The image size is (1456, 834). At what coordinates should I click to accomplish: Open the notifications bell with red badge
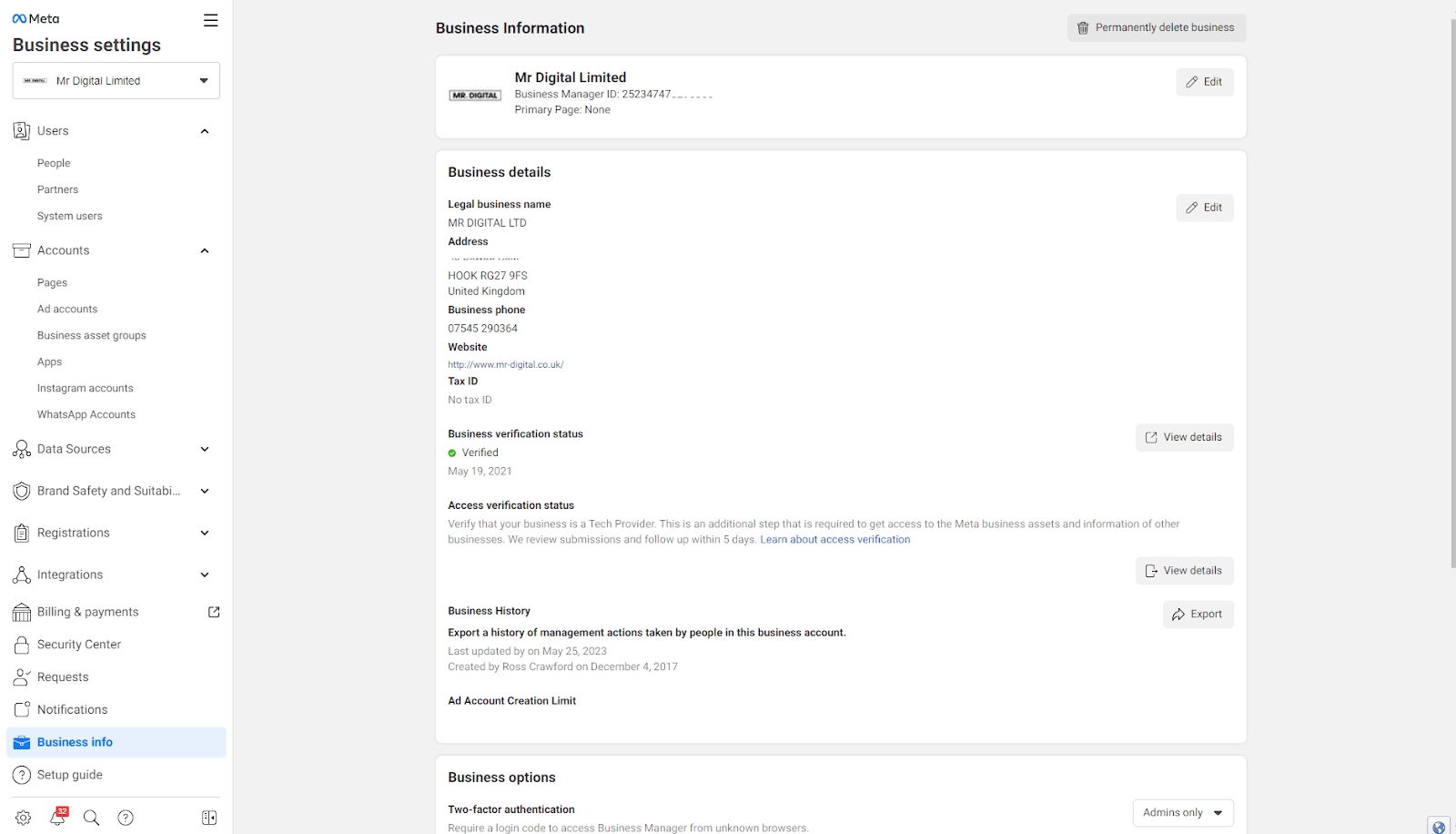tap(57, 818)
